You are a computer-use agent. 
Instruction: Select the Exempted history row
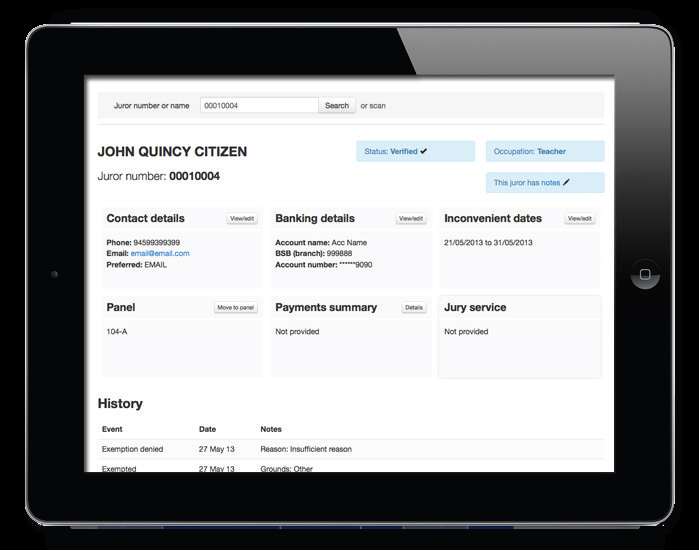[x=350, y=467]
